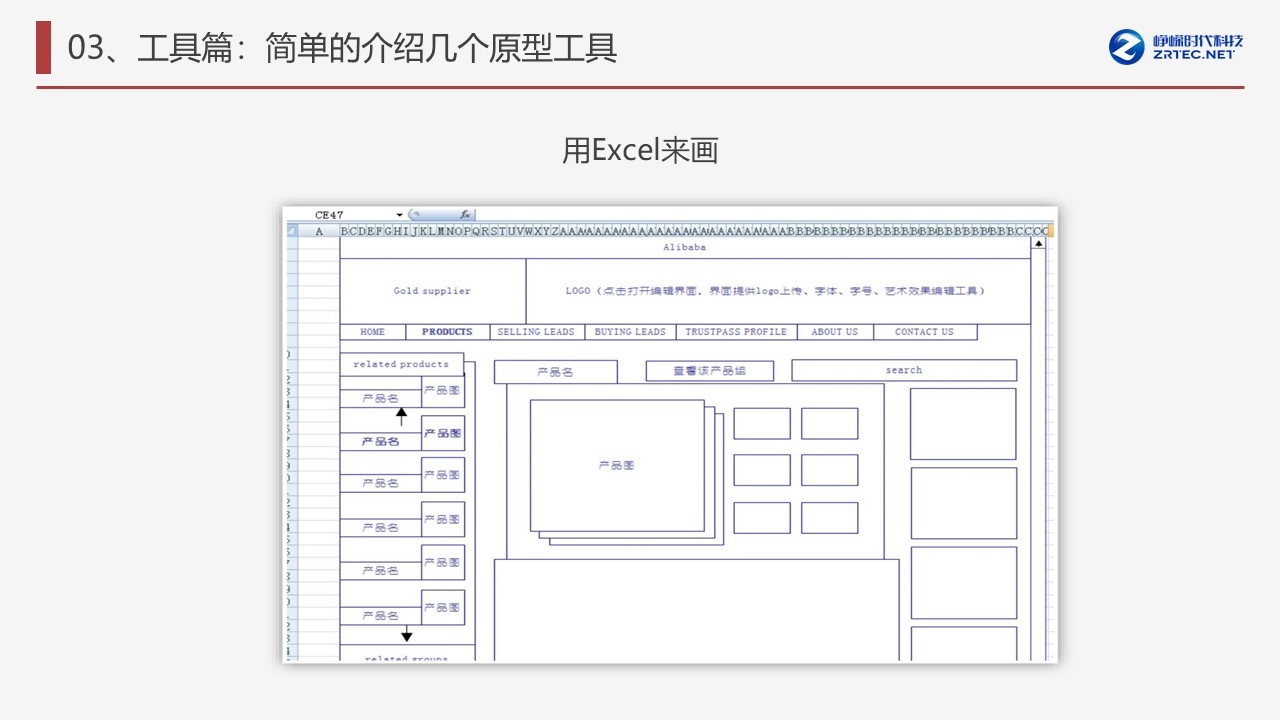Image resolution: width=1280 pixels, height=720 pixels.
Task: Click the 查看该产品组 button
Action: [709, 371]
